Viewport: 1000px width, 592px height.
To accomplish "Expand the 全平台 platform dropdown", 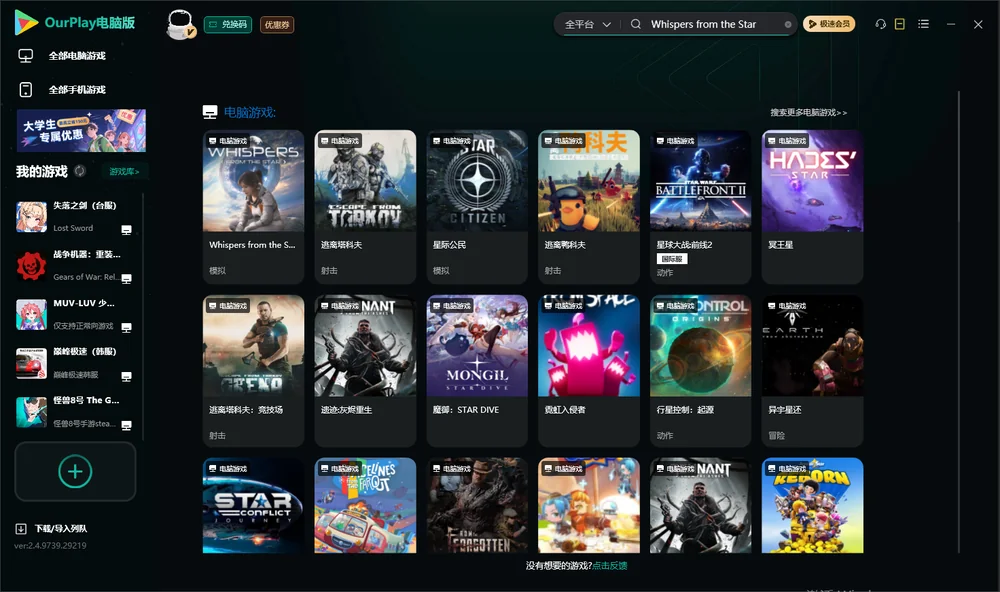I will pos(587,24).
